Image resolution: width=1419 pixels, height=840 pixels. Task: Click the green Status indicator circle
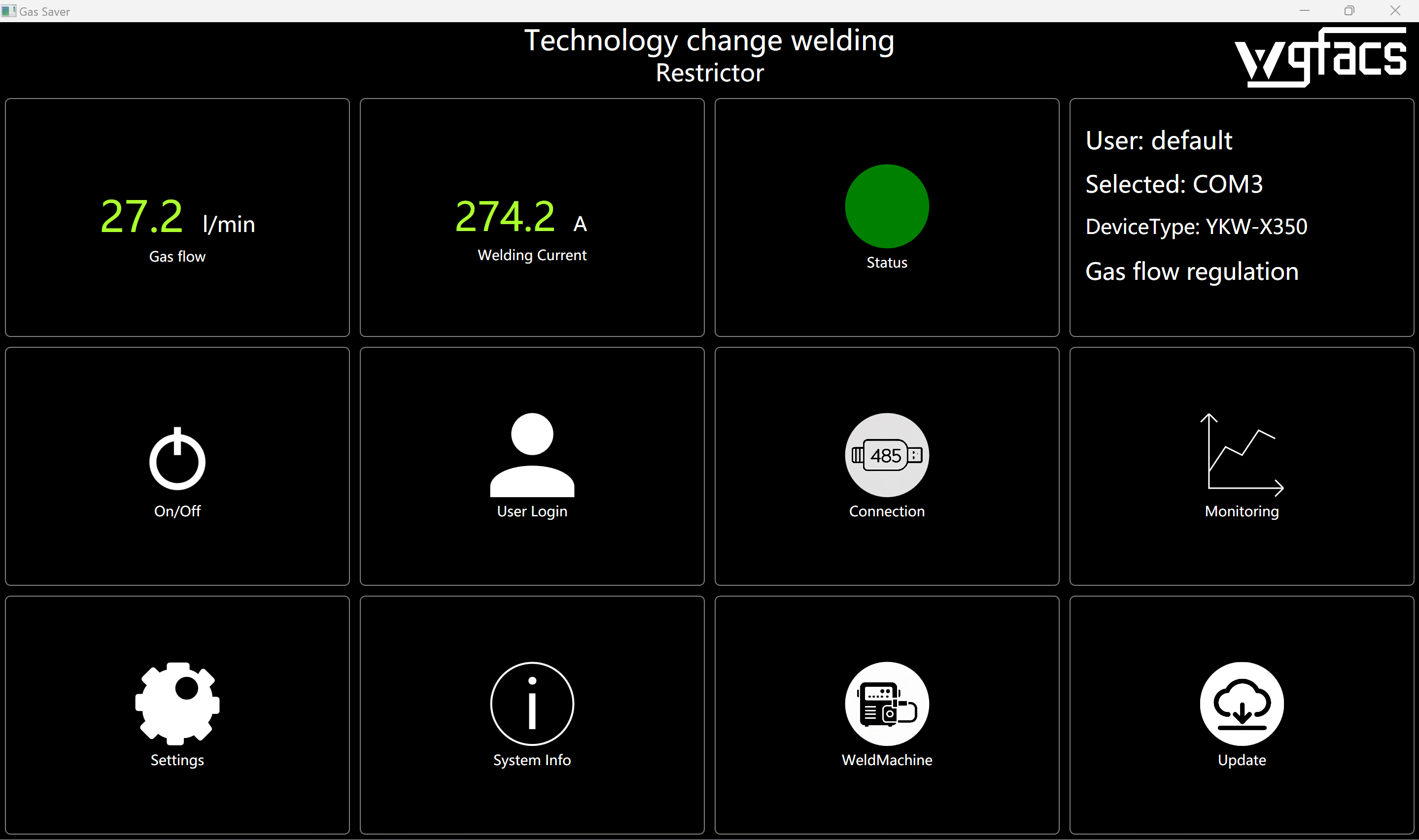point(886,206)
